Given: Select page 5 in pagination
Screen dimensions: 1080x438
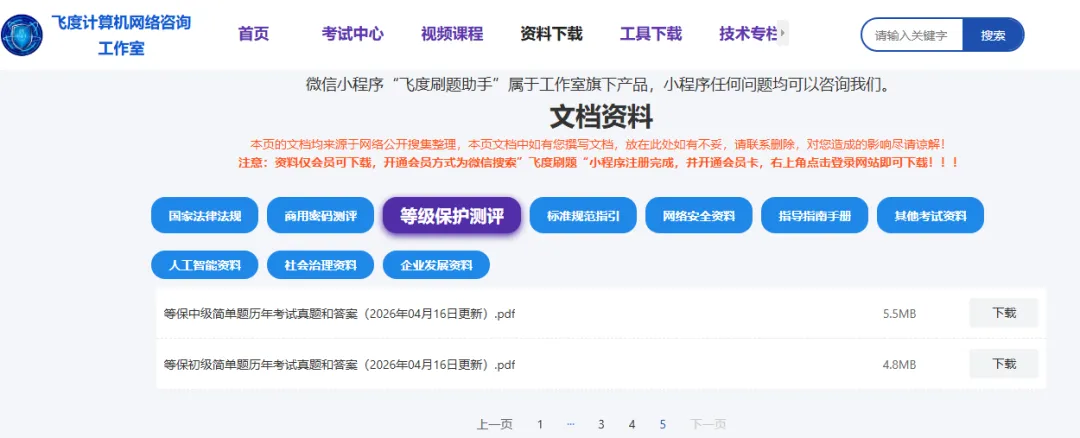Looking at the screenshot, I should pyautogui.click(x=663, y=424).
